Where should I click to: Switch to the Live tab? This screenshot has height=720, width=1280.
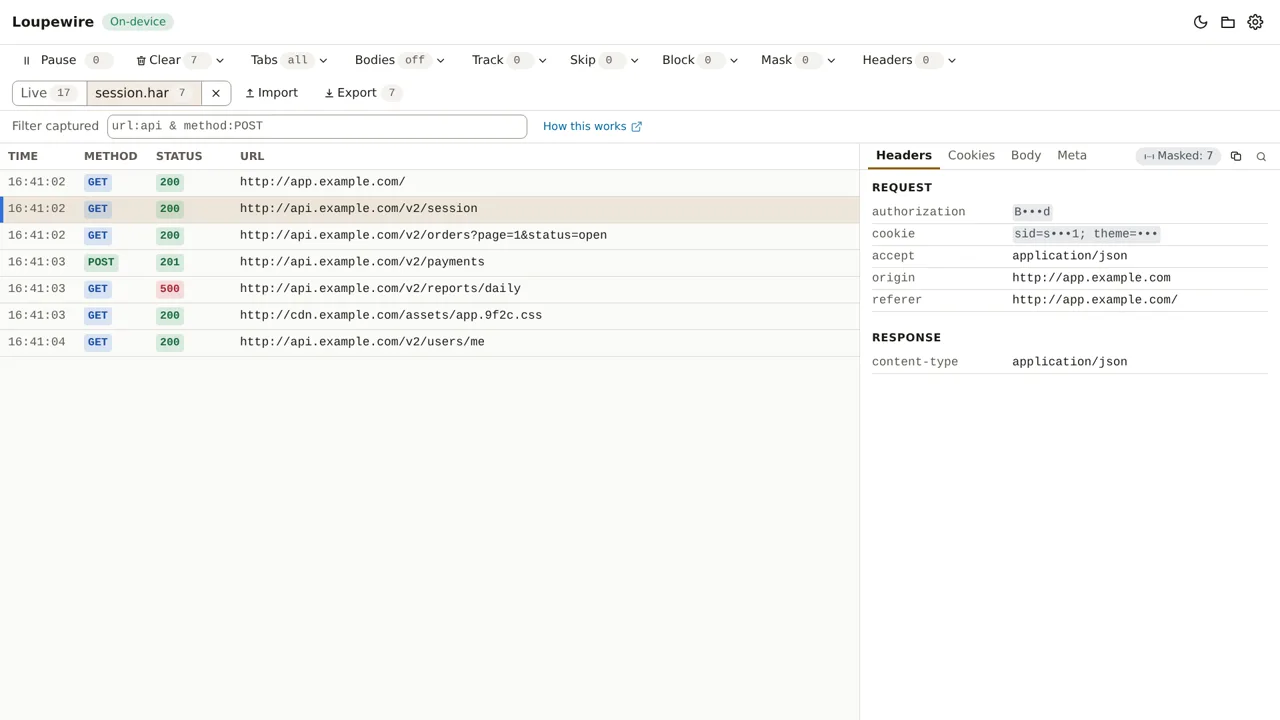pyautogui.click(x=50, y=93)
